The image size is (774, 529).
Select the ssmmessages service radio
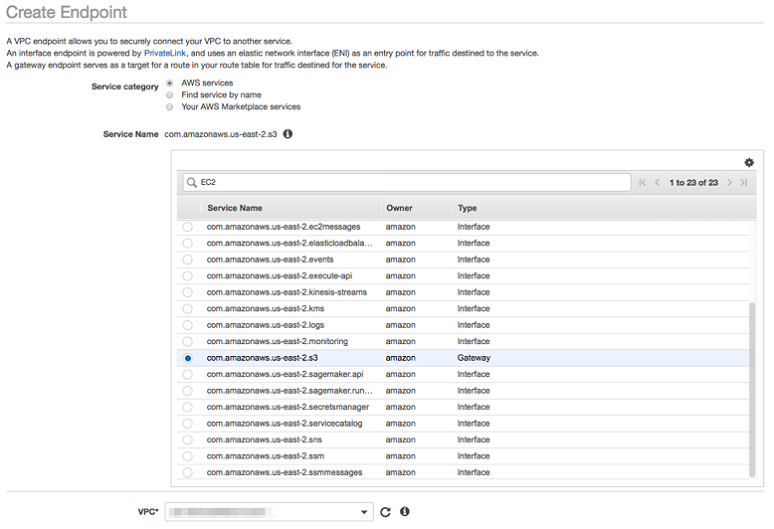188,472
